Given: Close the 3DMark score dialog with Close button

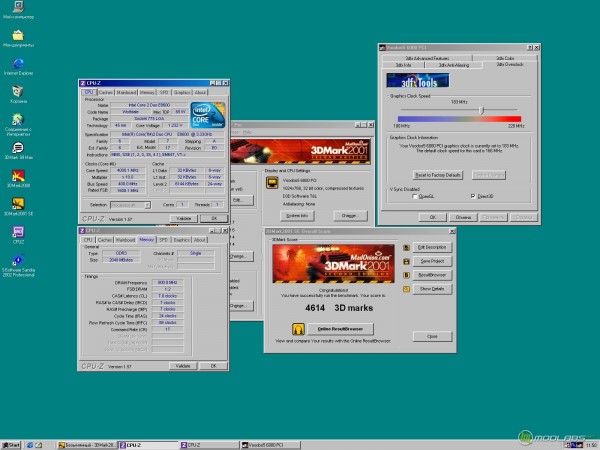Looking at the screenshot, I should 432,337.
